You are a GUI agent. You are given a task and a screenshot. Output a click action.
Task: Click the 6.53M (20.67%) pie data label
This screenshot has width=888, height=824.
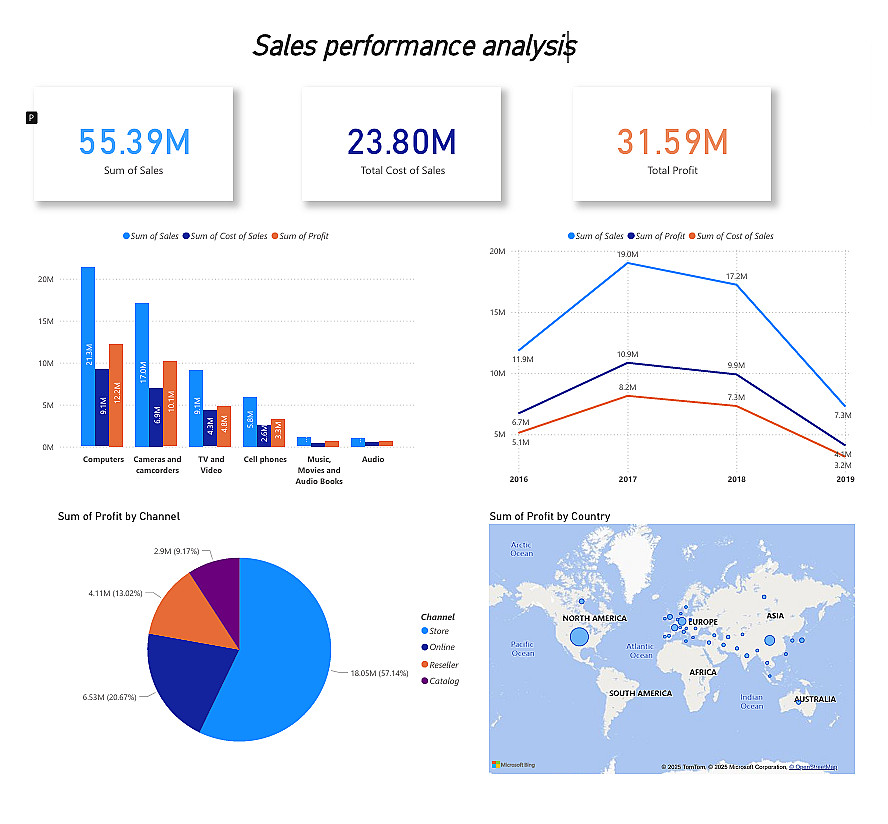point(109,697)
